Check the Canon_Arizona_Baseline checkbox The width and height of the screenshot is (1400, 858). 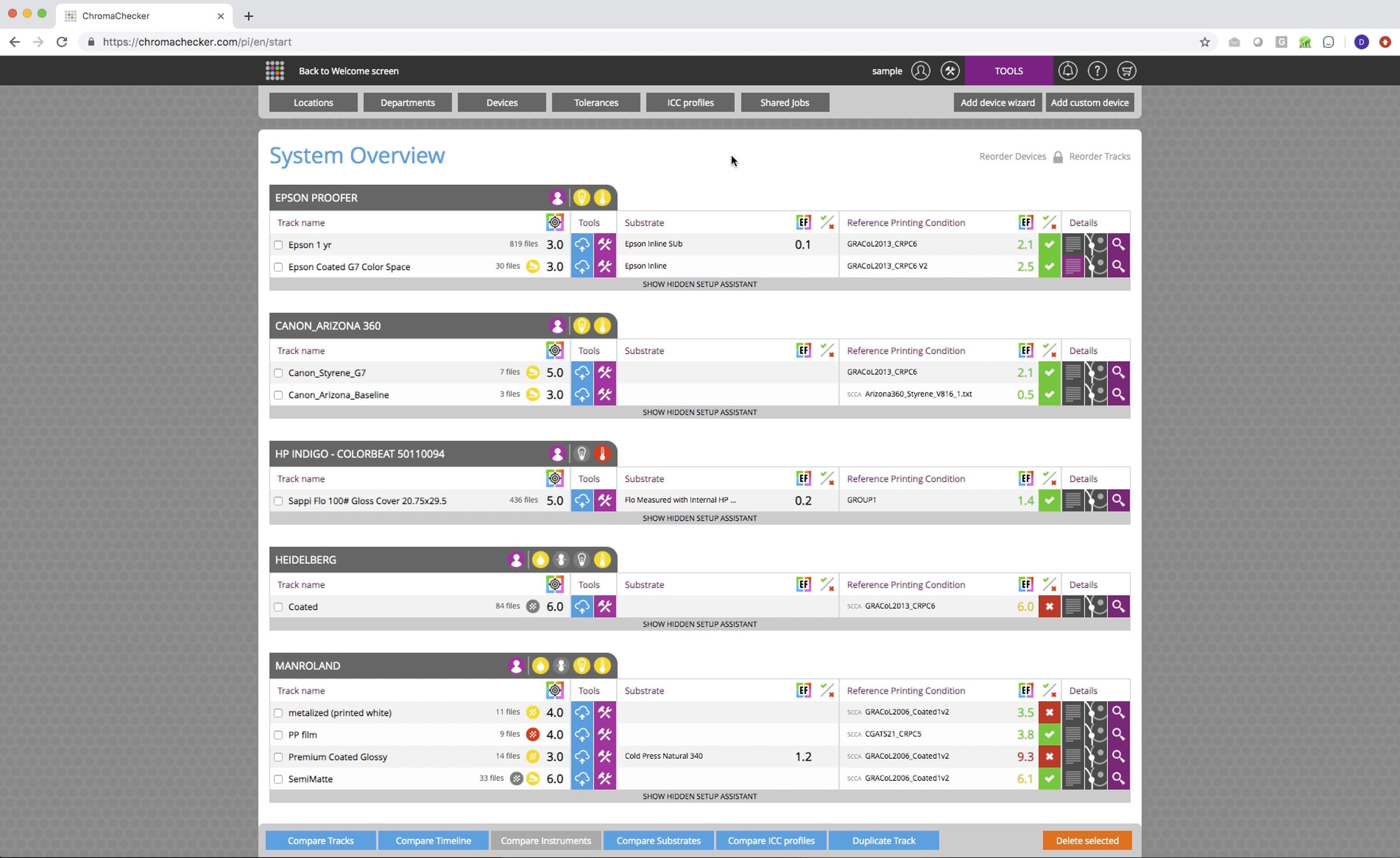pos(278,395)
